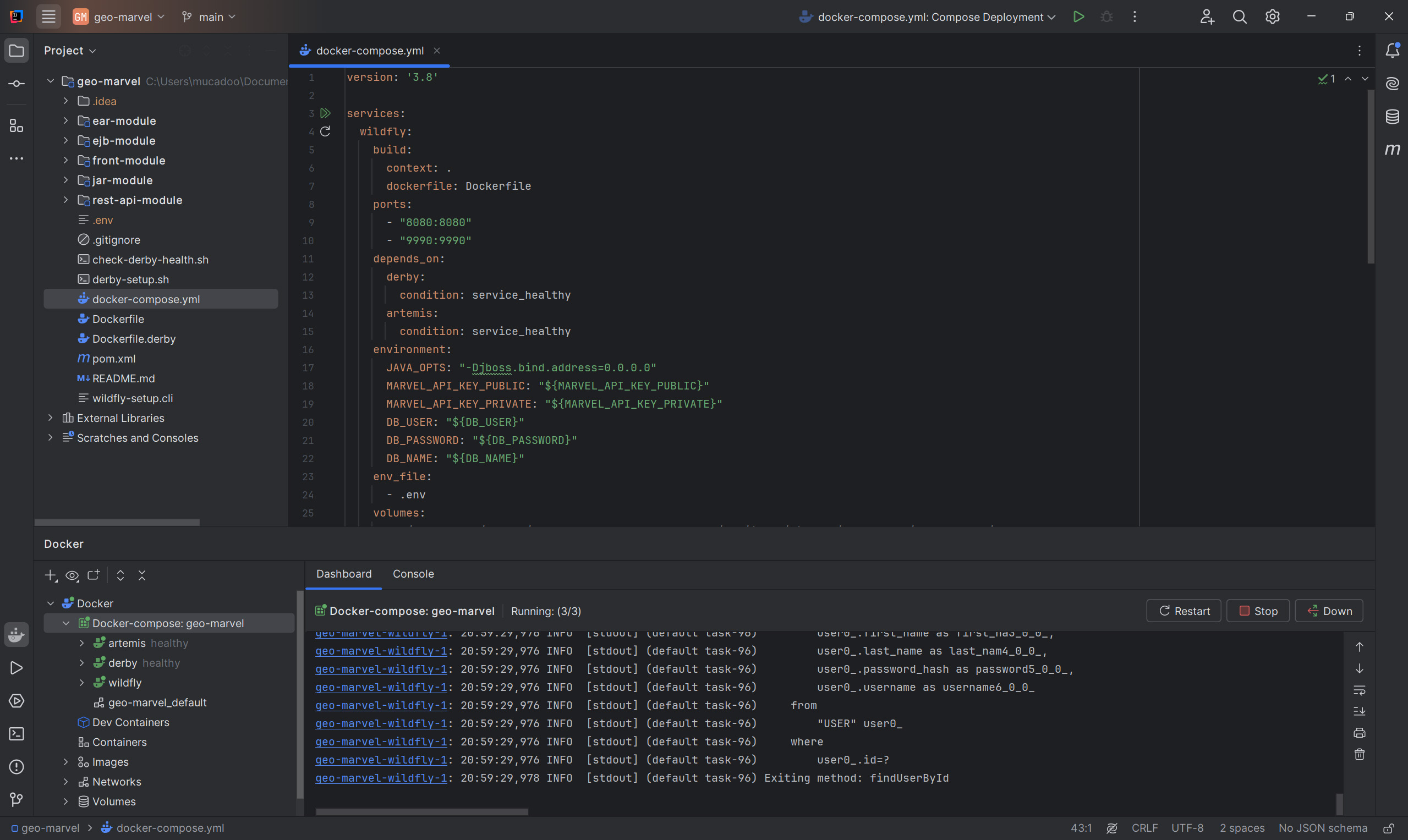Clear the Docker log output

point(1360,755)
